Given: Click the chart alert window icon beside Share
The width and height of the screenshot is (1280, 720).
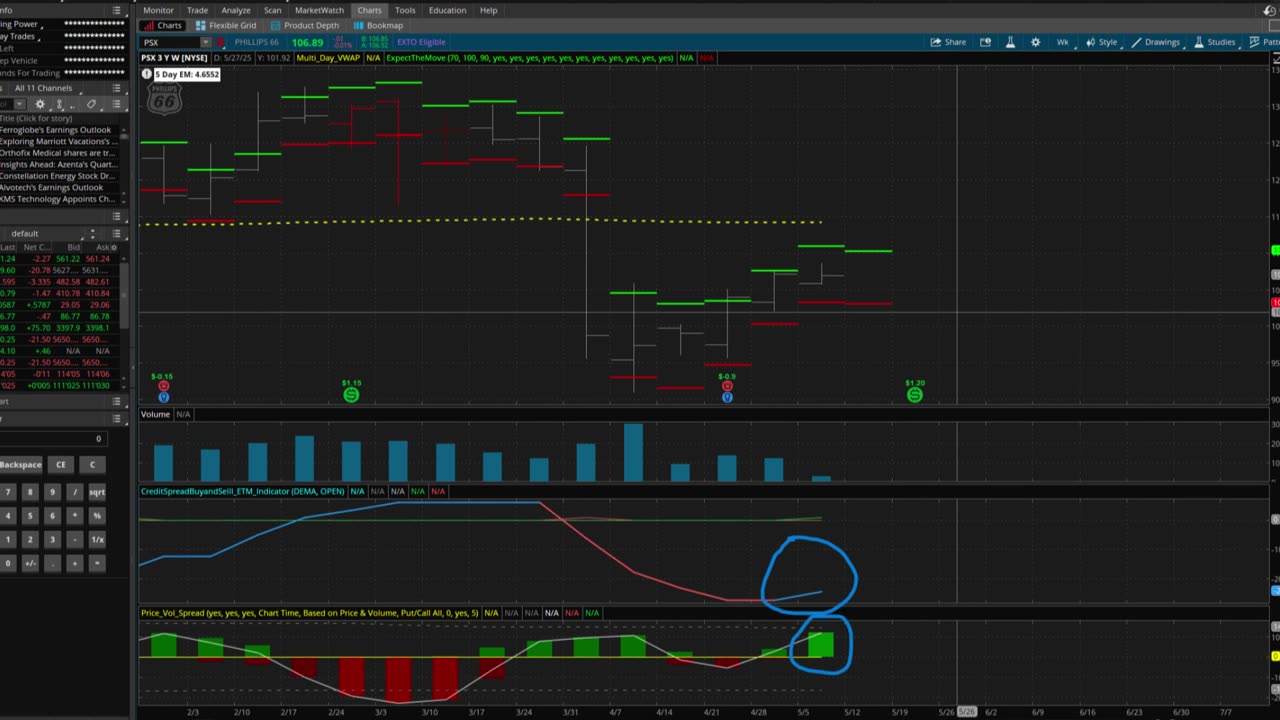Looking at the screenshot, I should click(985, 42).
